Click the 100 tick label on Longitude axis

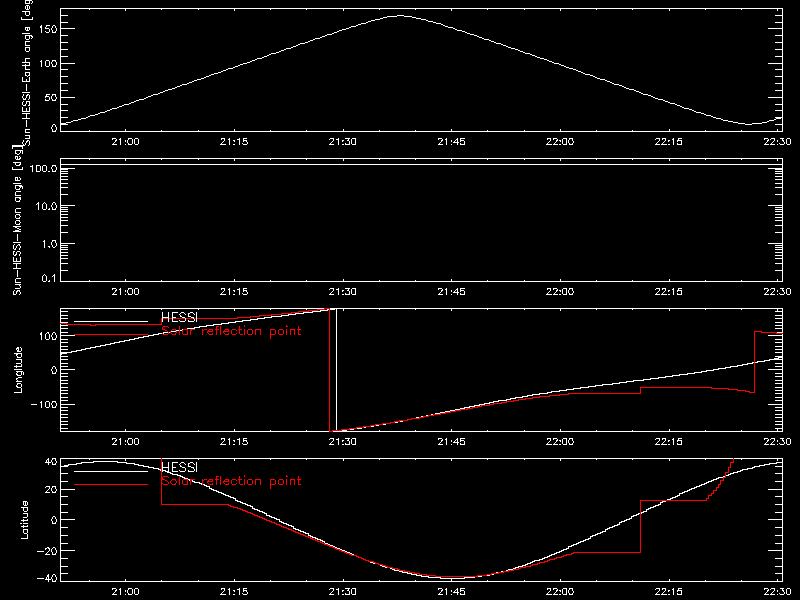47,336
